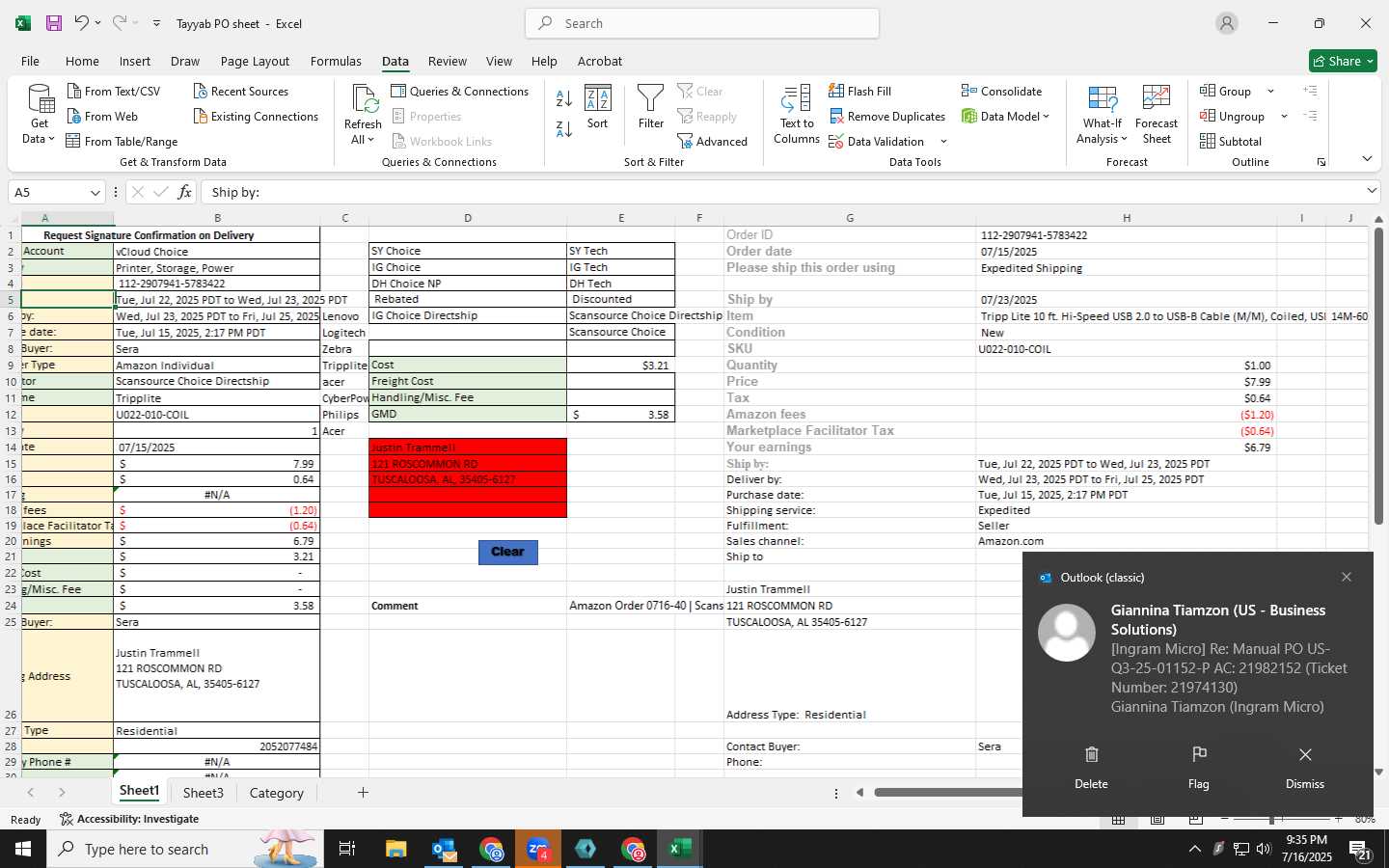Expand the formula bar
The width and height of the screenshot is (1389, 868).
click(x=1372, y=191)
